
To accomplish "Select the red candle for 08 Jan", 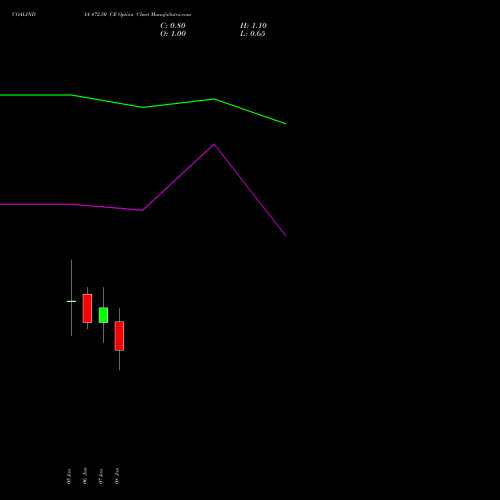I will [x=119, y=336].
